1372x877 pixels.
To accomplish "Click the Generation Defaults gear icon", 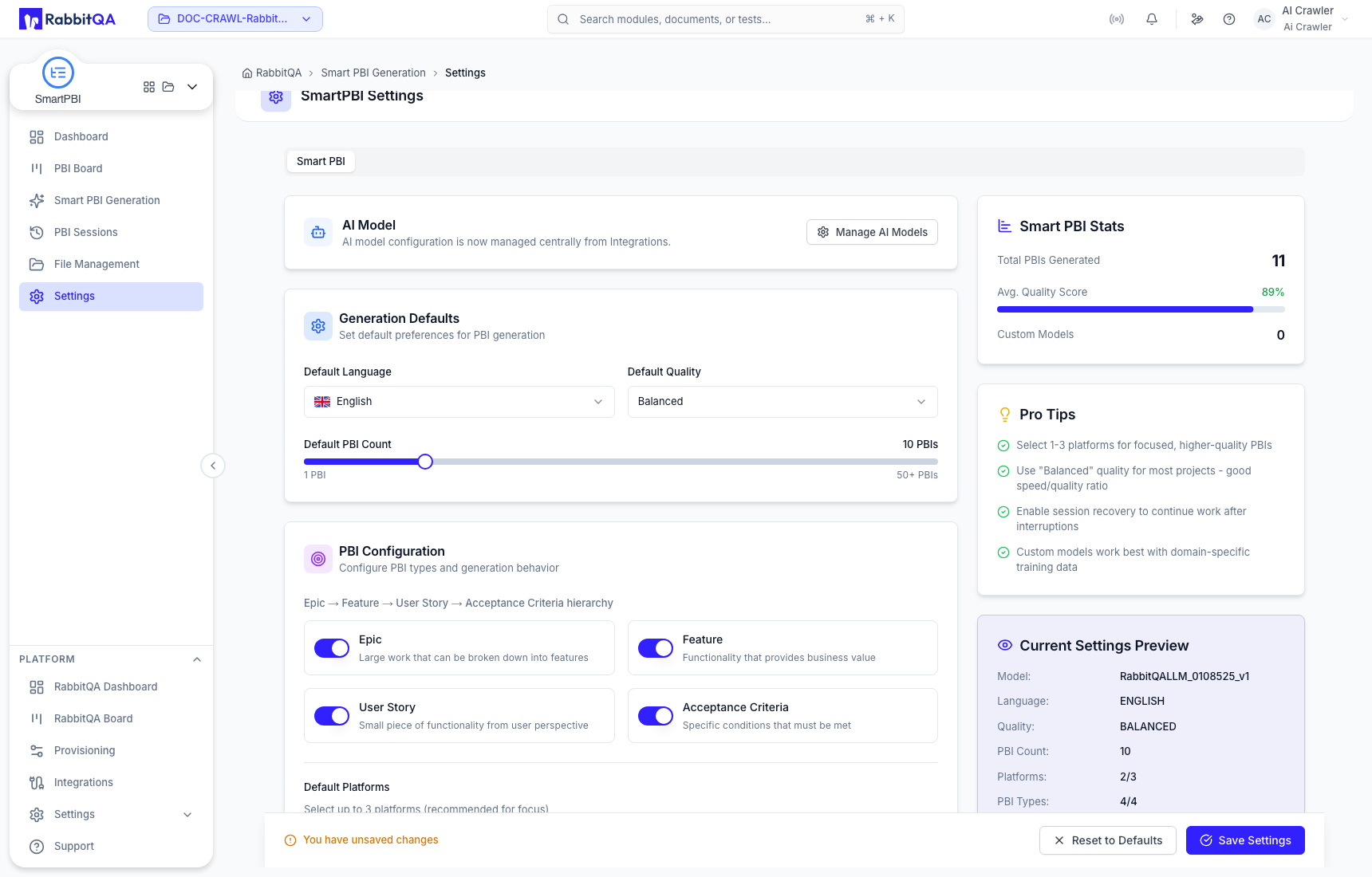I will click(x=318, y=326).
